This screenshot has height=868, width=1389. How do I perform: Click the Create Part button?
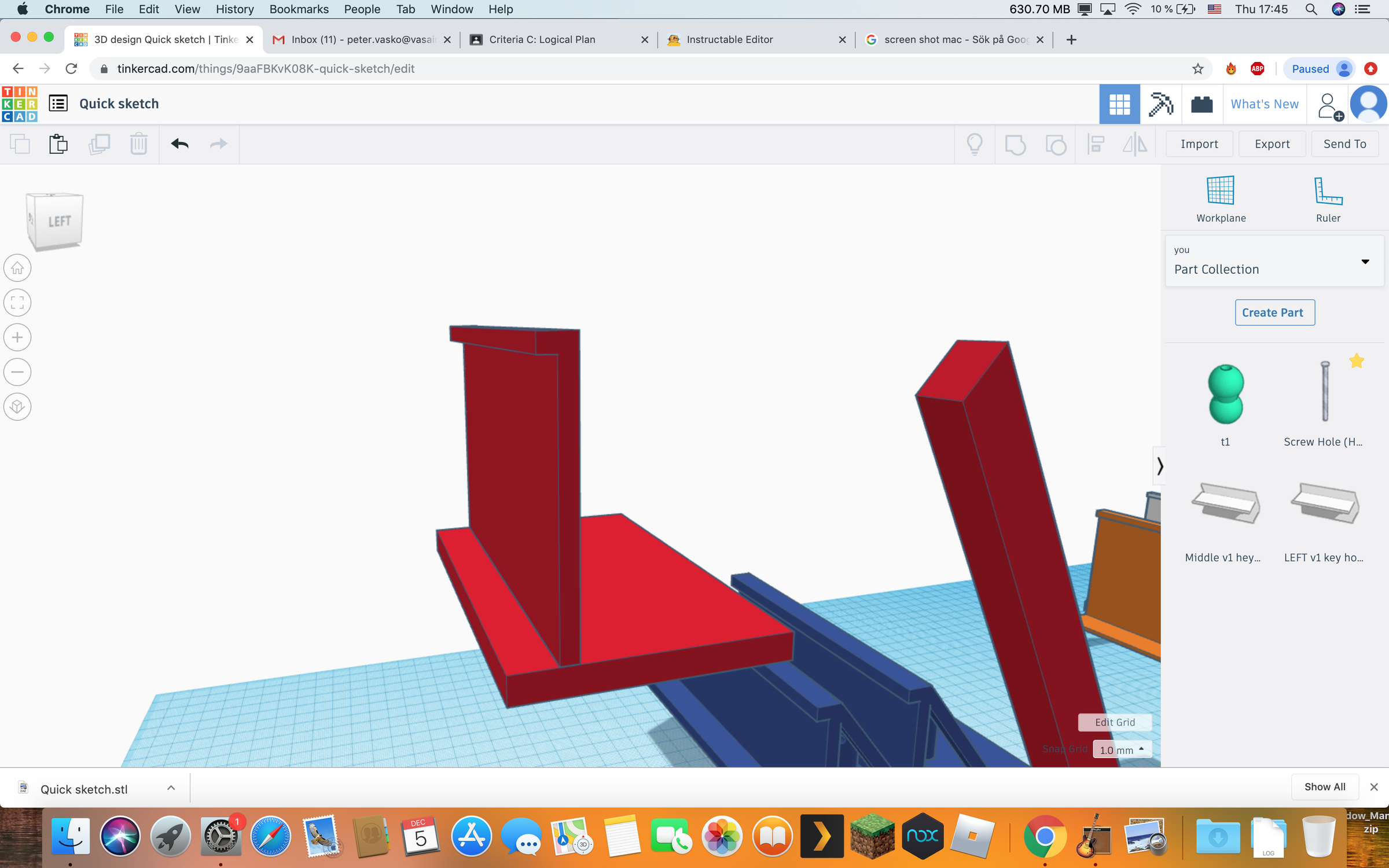[1274, 312]
